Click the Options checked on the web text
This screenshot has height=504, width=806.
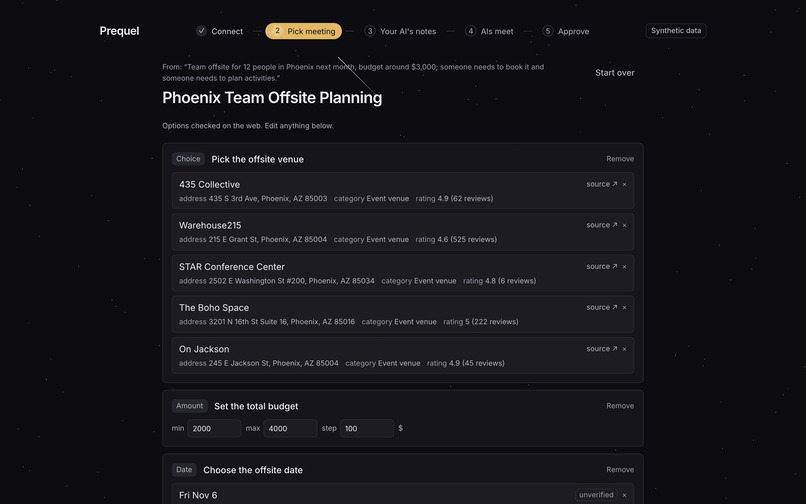(248, 126)
